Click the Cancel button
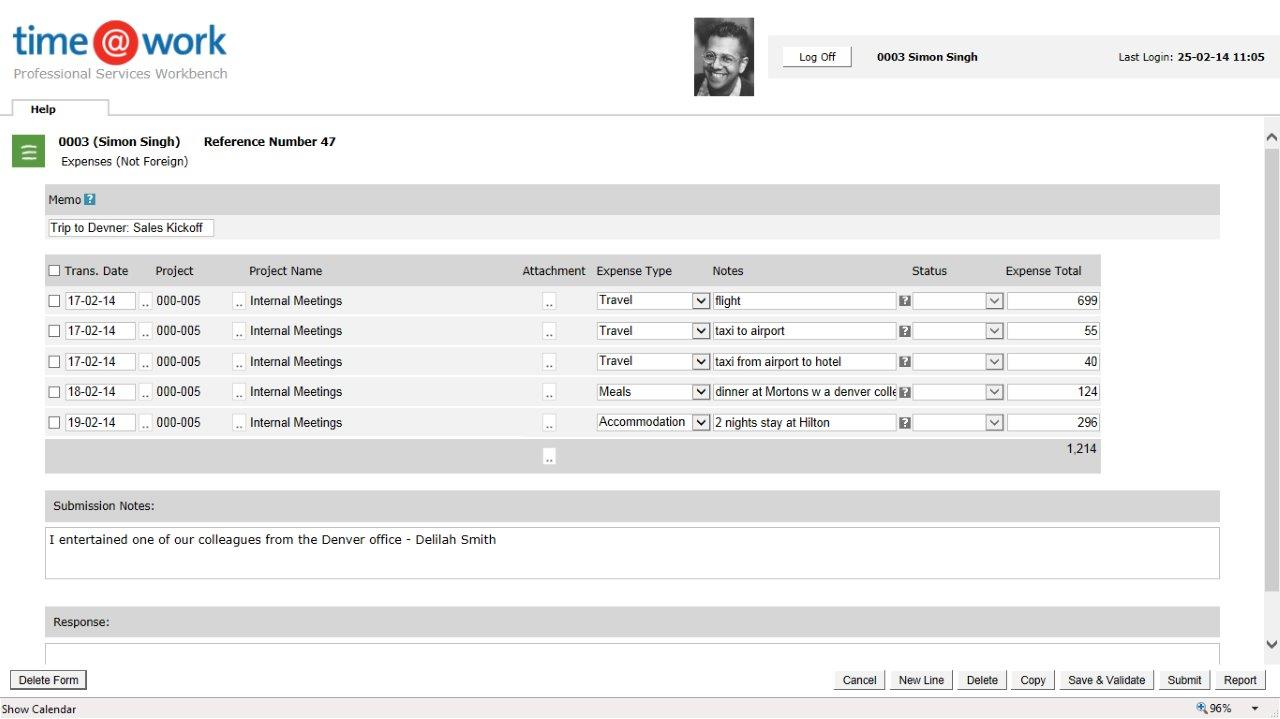 (x=859, y=680)
